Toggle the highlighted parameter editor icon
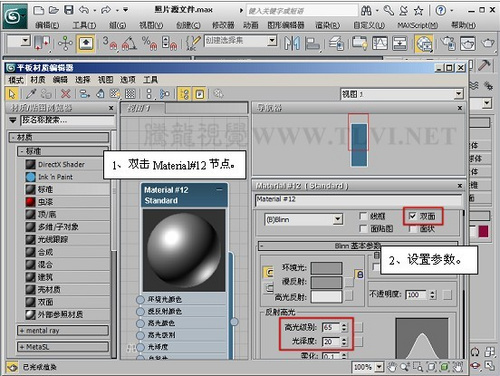This screenshot has height=376, width=500. [x=199, y=94]
